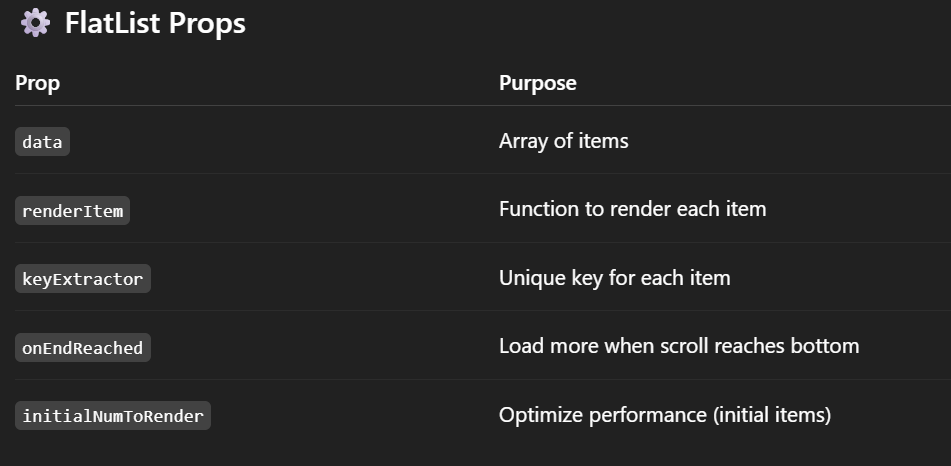This screenshot has height=466, width=951.
Task: Click 'Function to render each item' text
Action: [x=633, y=209]
